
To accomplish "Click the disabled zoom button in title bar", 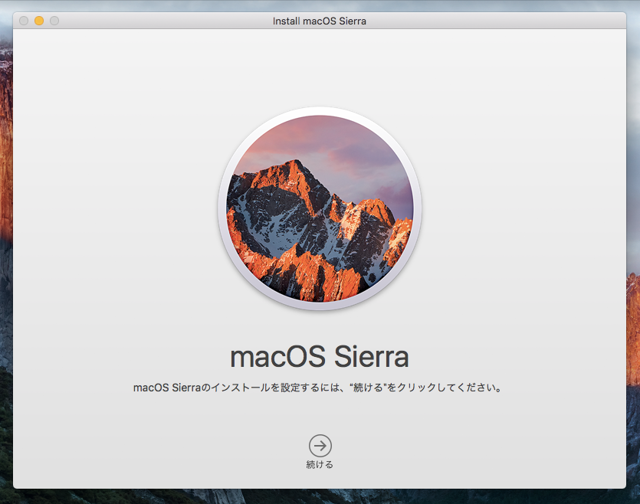I will coord(54,20).
